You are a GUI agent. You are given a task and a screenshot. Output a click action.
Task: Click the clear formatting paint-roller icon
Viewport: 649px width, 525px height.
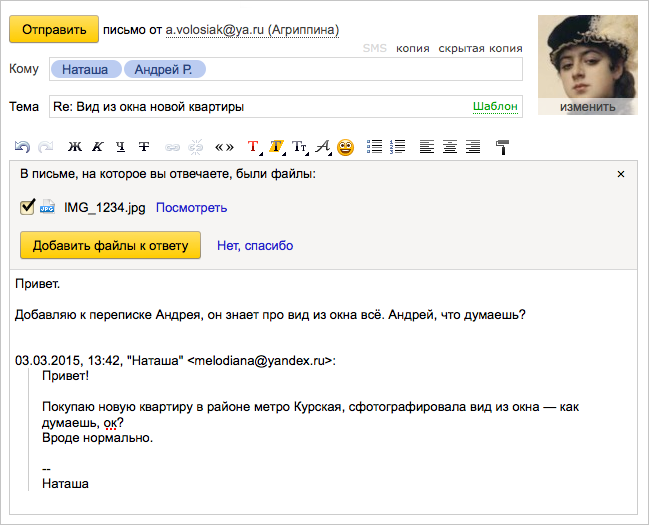pos(502,147)
